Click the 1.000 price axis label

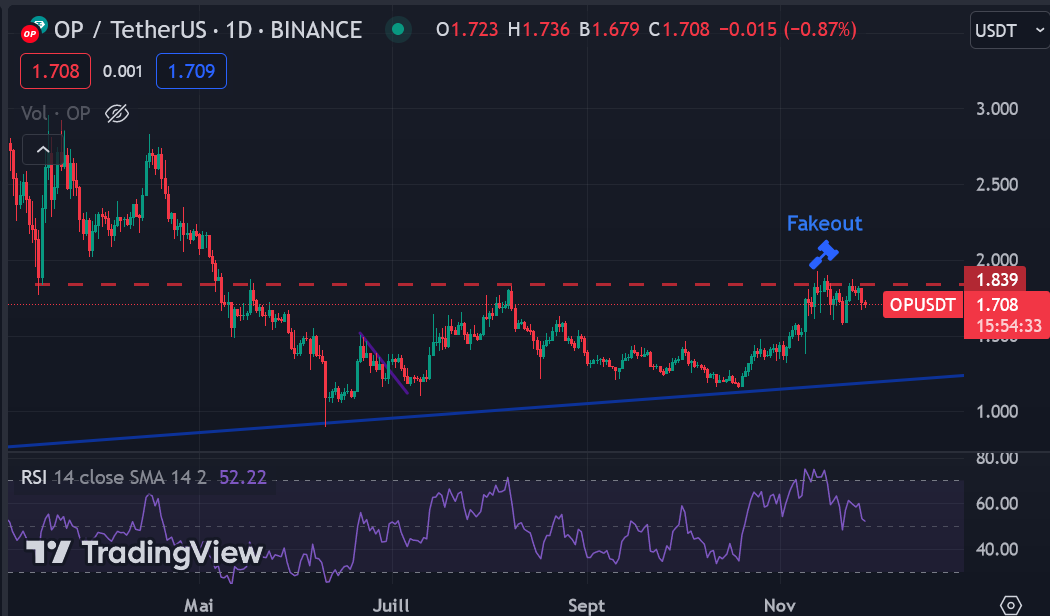pyautogui.click(x=996, y=411)
